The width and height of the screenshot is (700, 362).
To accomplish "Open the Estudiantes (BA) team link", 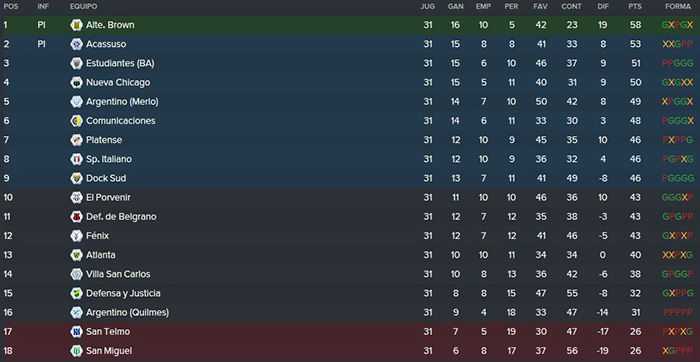I will [x=120, y=63].
